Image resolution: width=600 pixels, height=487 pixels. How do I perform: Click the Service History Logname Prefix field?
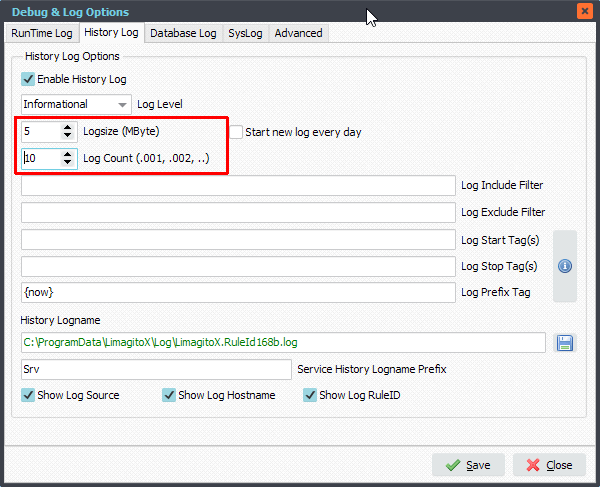point(156,369)
